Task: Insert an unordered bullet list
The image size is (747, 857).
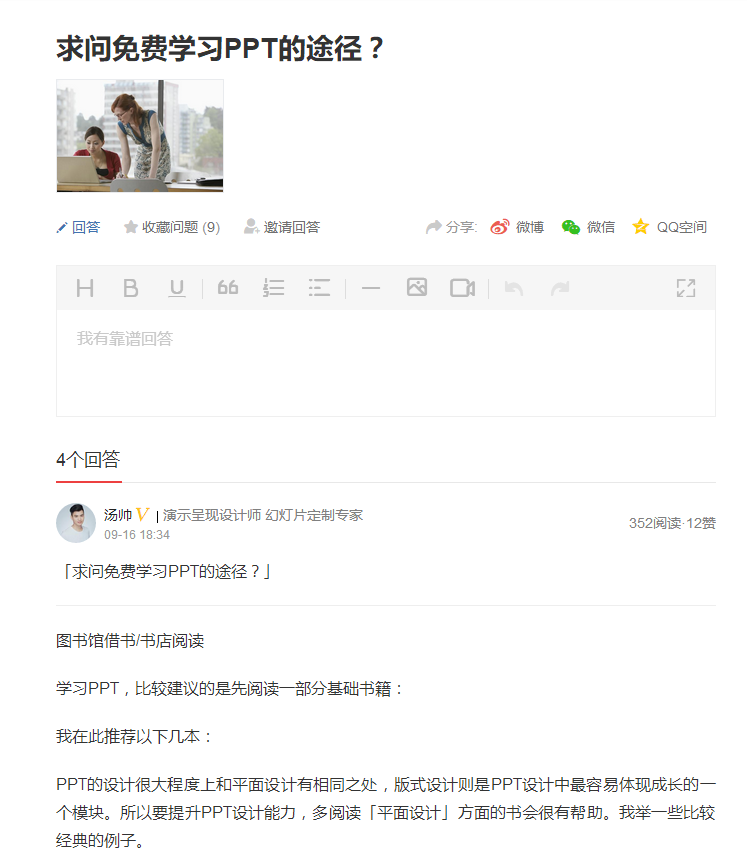Action: tap(319, 287)
